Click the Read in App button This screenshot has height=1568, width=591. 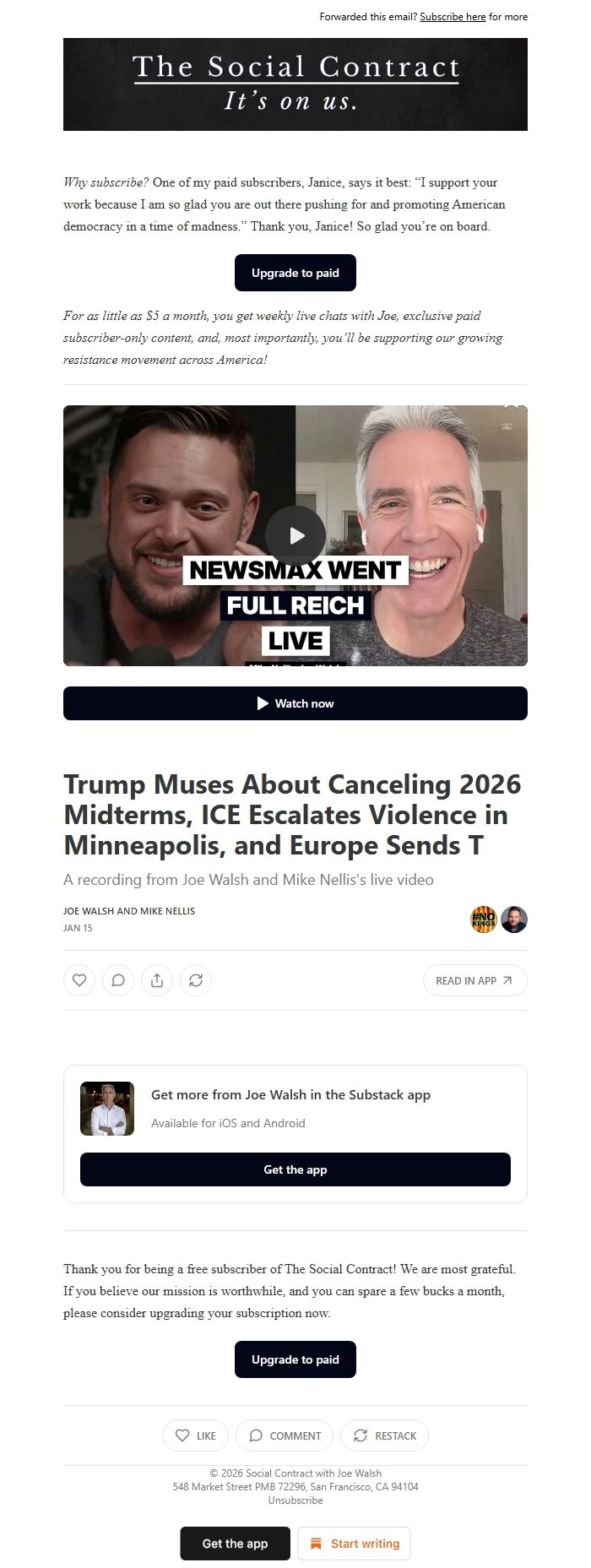click(x=475, y=980)
